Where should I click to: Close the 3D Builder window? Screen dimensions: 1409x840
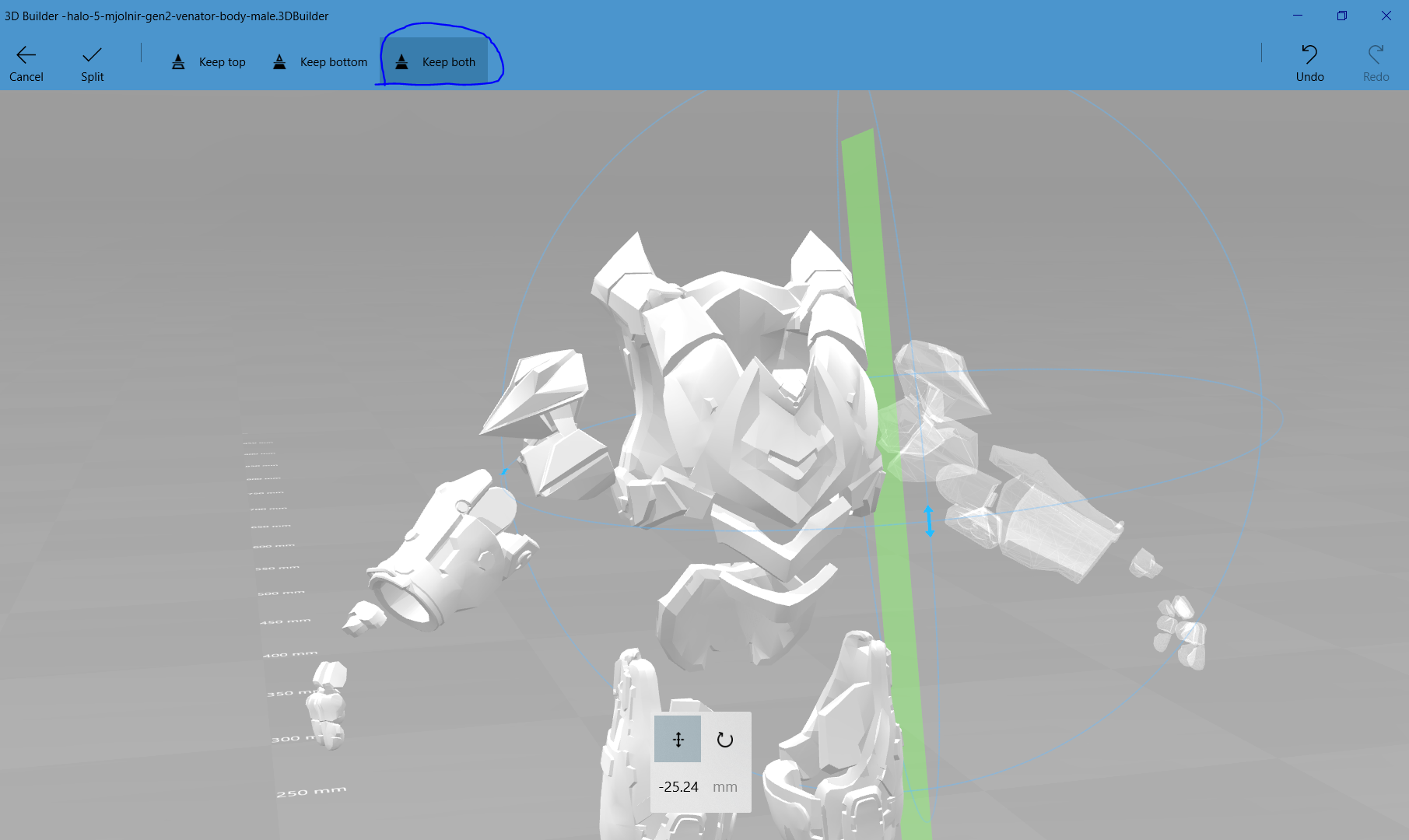click(1386, 16)
